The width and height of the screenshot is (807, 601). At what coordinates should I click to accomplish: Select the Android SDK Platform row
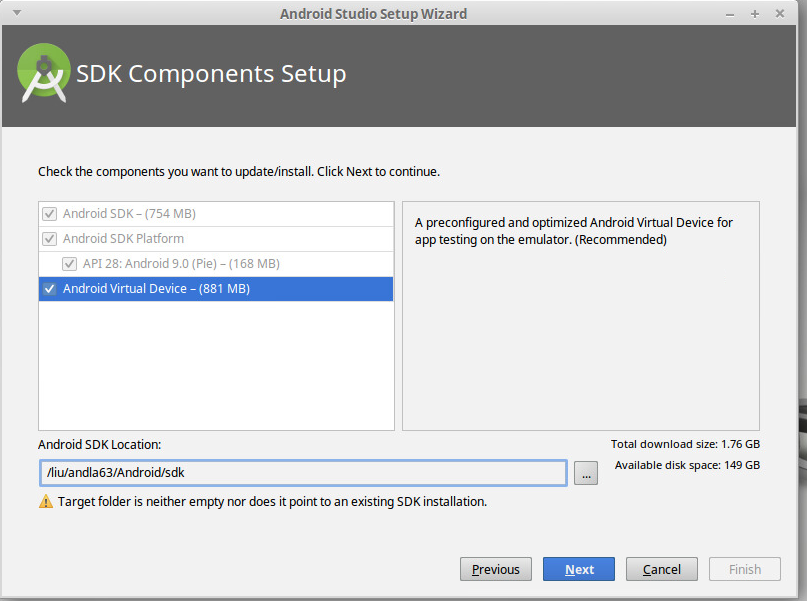click(x=216, y=239)
